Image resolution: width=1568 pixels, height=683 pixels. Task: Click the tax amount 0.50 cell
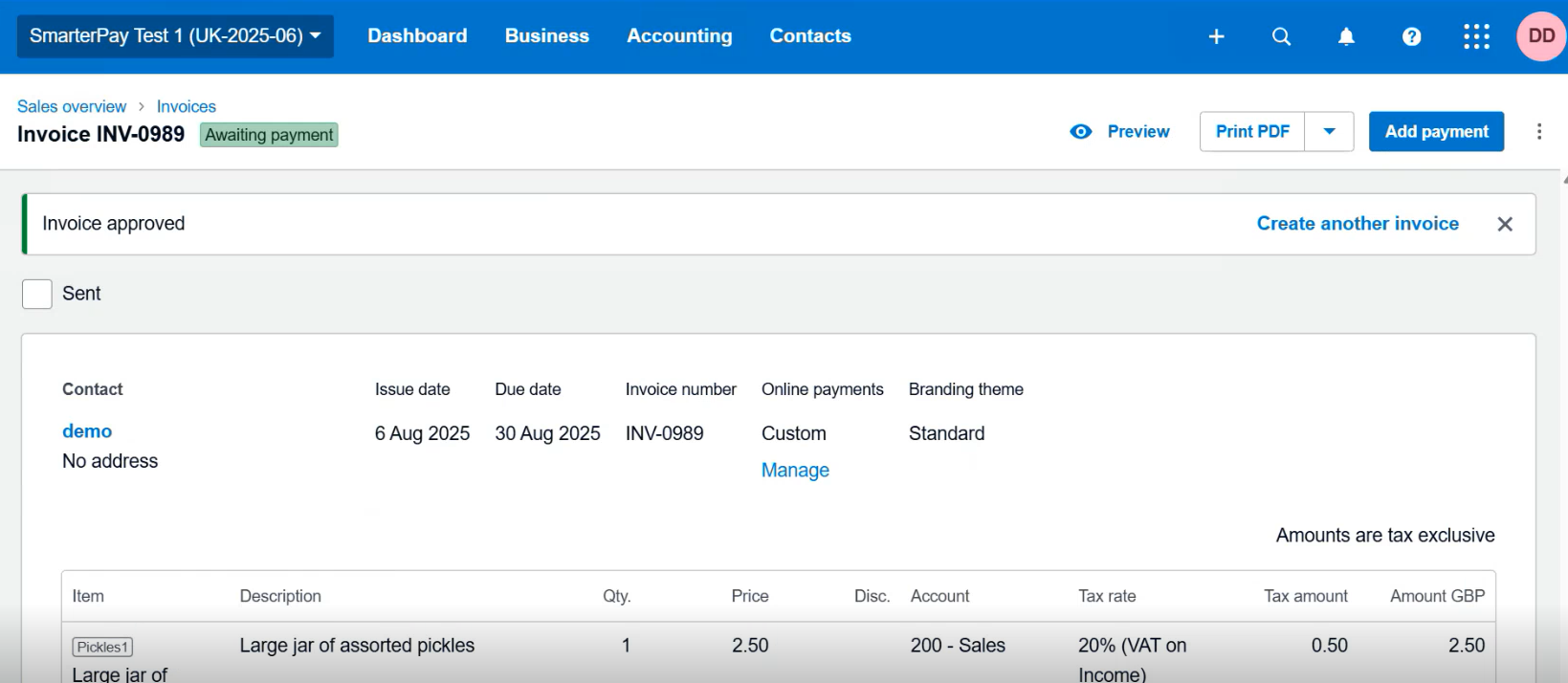point(1329,646)
